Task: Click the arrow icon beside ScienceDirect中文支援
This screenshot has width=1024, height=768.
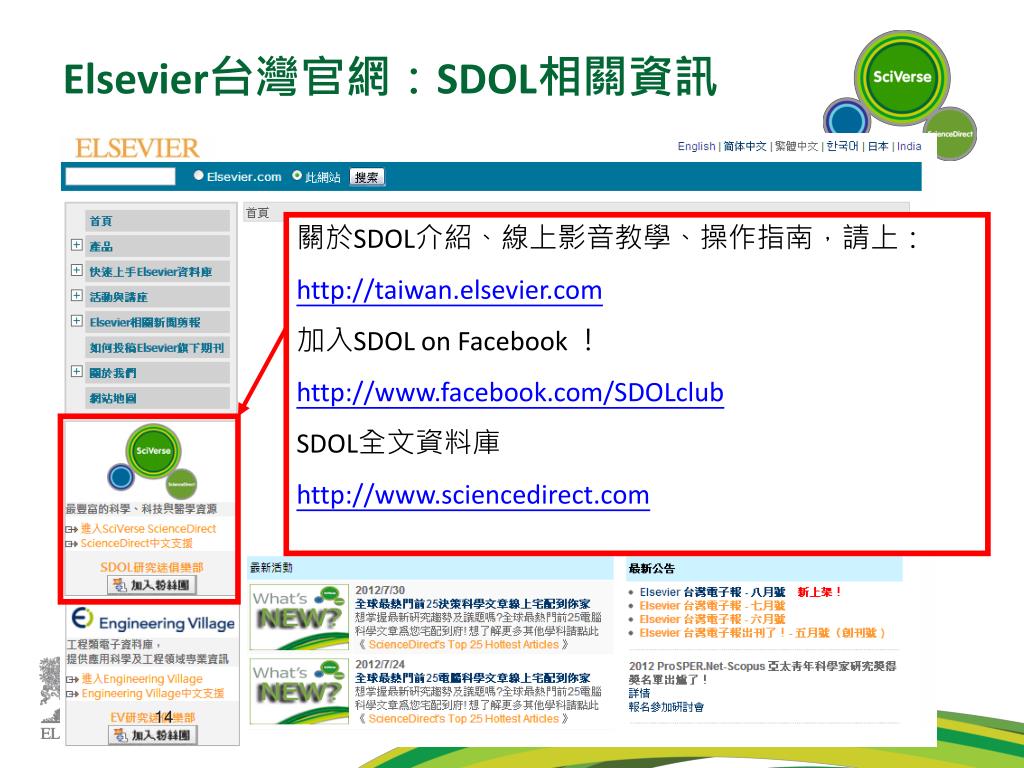Action: pos(72,543)
